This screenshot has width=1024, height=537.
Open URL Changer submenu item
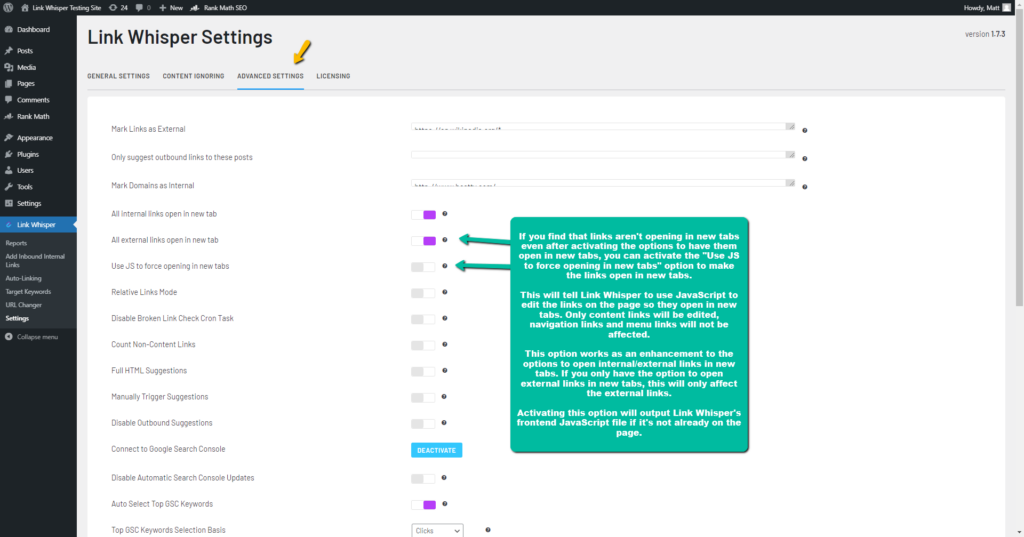pyautogui.click(x=24, y=305)
